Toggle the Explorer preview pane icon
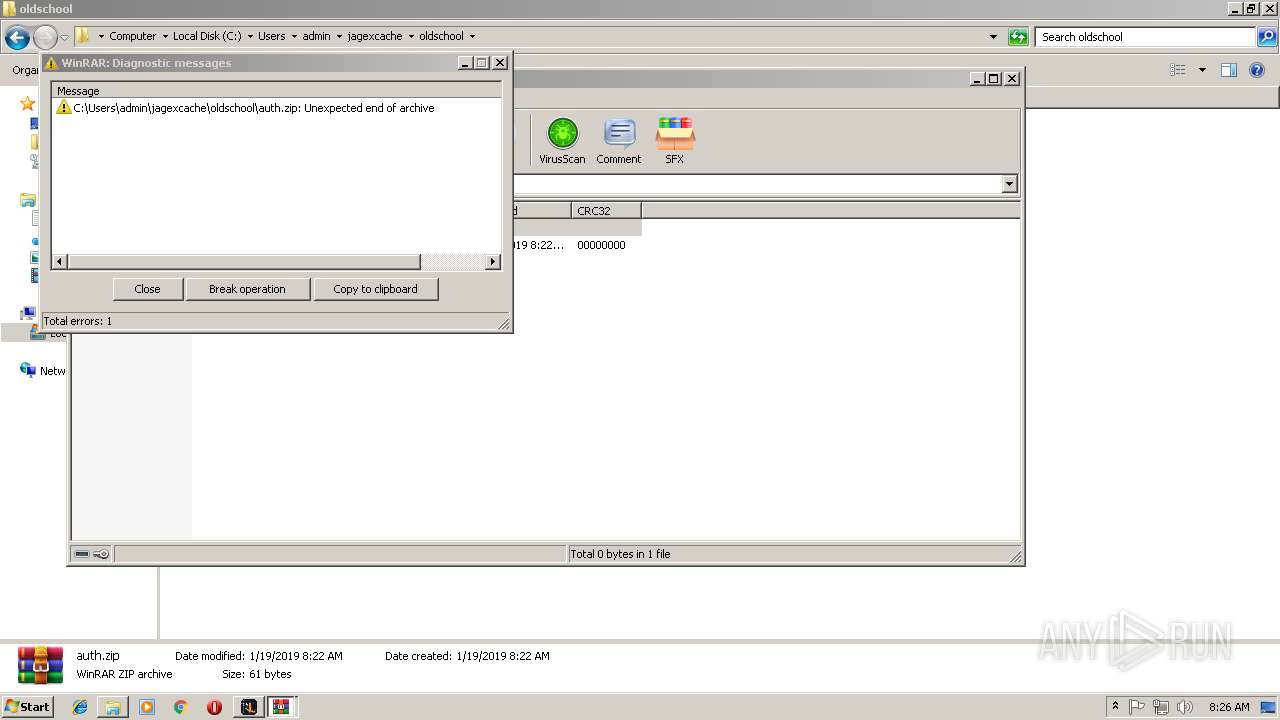The image size is (1280, 720). (1229, 70)
